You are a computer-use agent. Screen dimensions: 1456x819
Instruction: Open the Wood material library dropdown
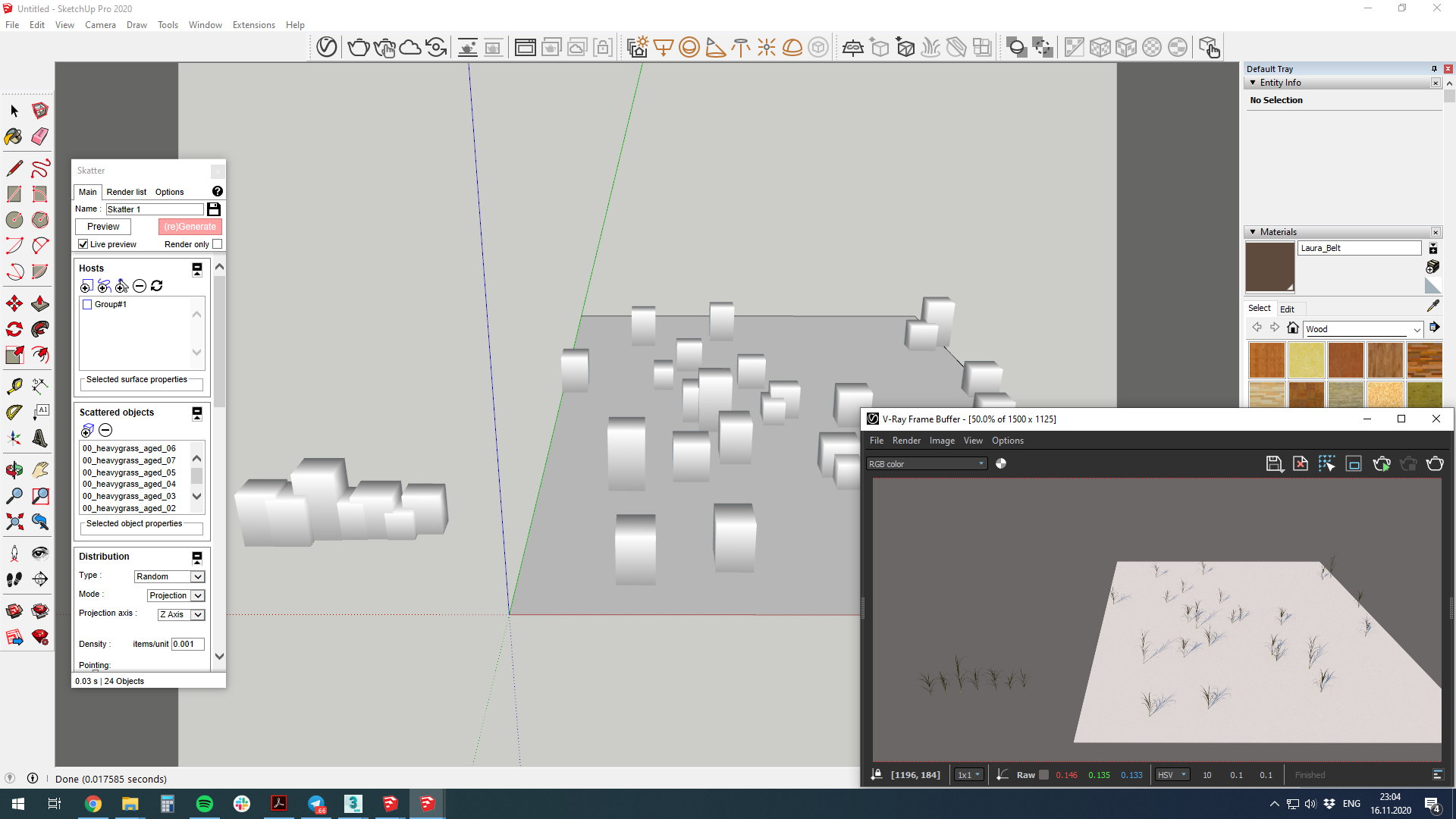tap(1363, 329)
